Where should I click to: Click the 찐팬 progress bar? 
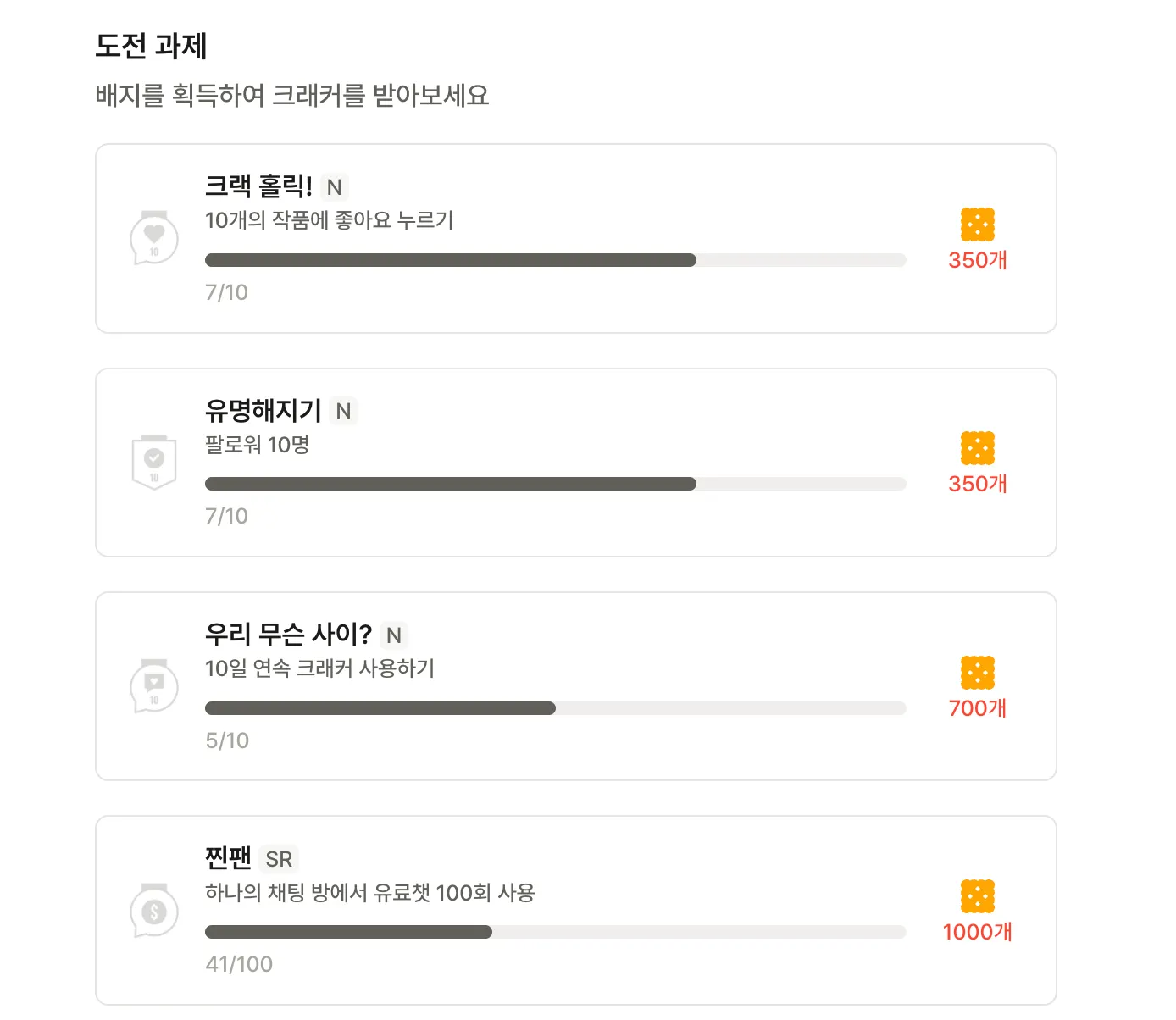pyautogui.click(x=555, y=932)
